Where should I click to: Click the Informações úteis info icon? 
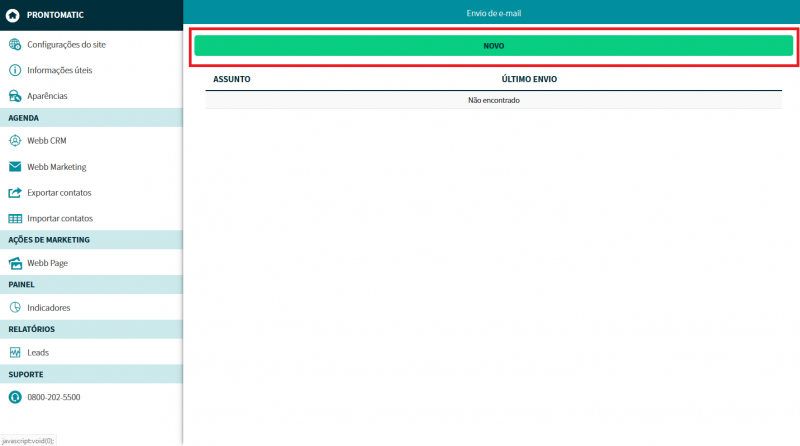15,70
